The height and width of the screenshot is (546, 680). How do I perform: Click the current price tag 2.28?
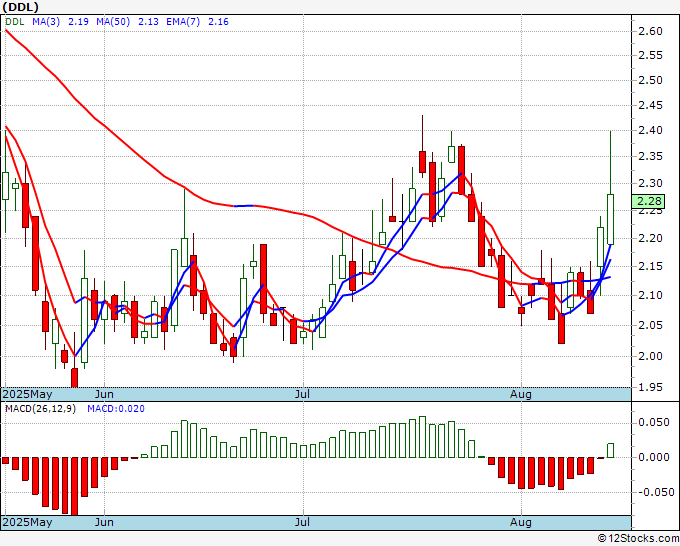tap(648, 201)
